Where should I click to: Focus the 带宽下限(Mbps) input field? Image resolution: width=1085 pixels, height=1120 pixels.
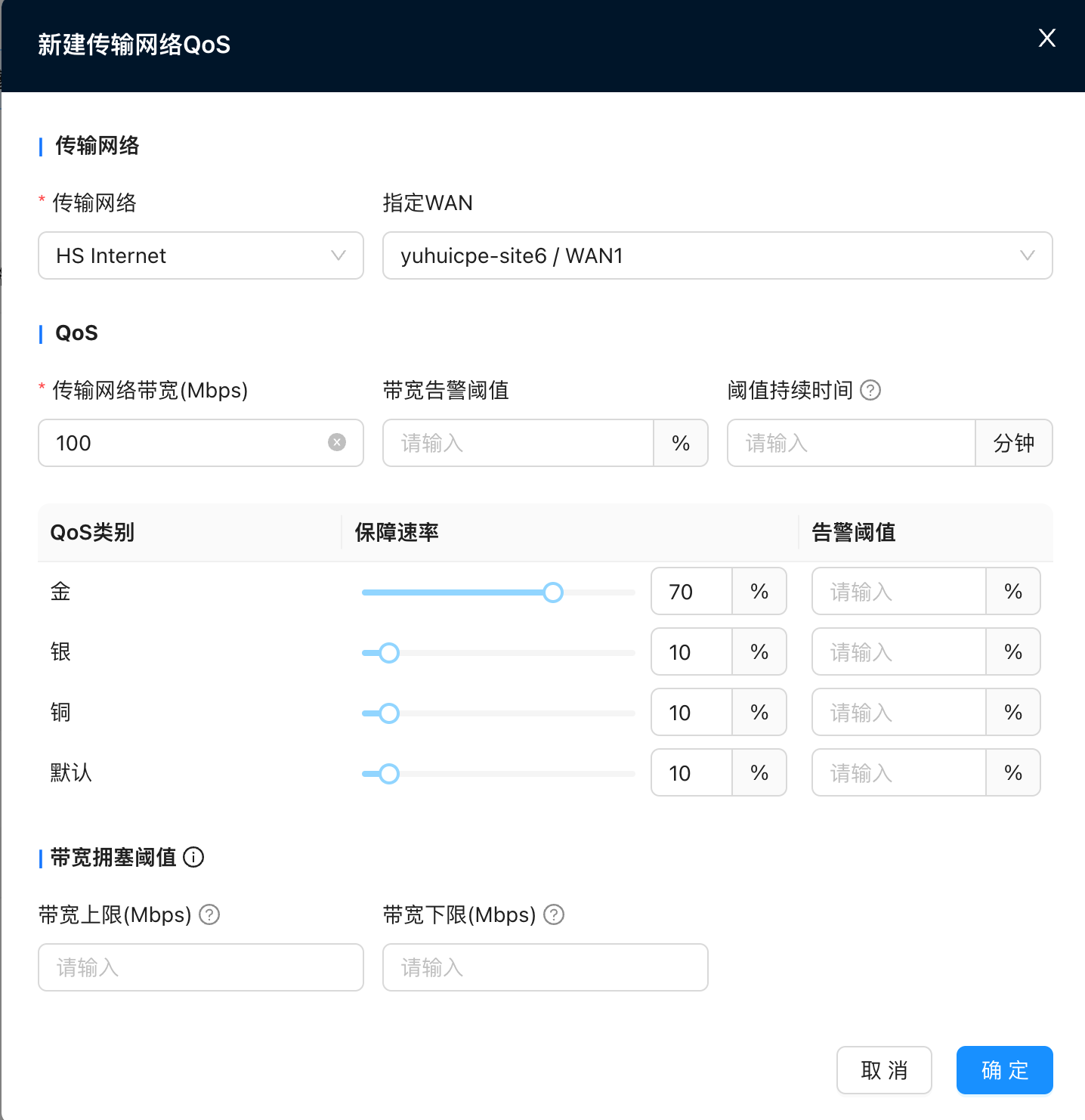pyautogui.click(x=546, y=967)
